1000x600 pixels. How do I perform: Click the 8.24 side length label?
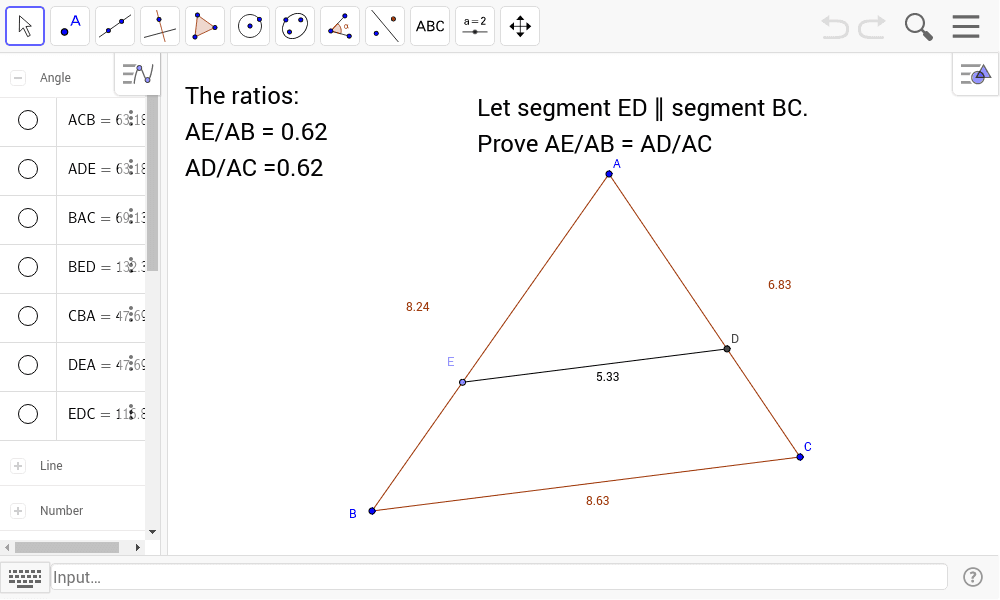(x=418, y=307)
